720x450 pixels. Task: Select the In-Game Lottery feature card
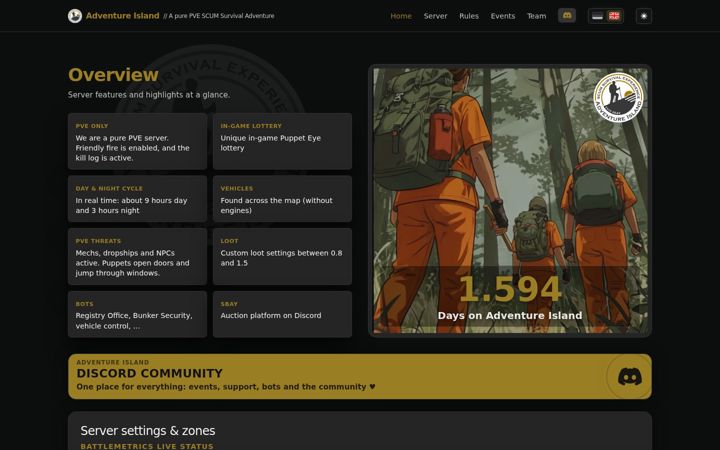[x=282, y=141]
